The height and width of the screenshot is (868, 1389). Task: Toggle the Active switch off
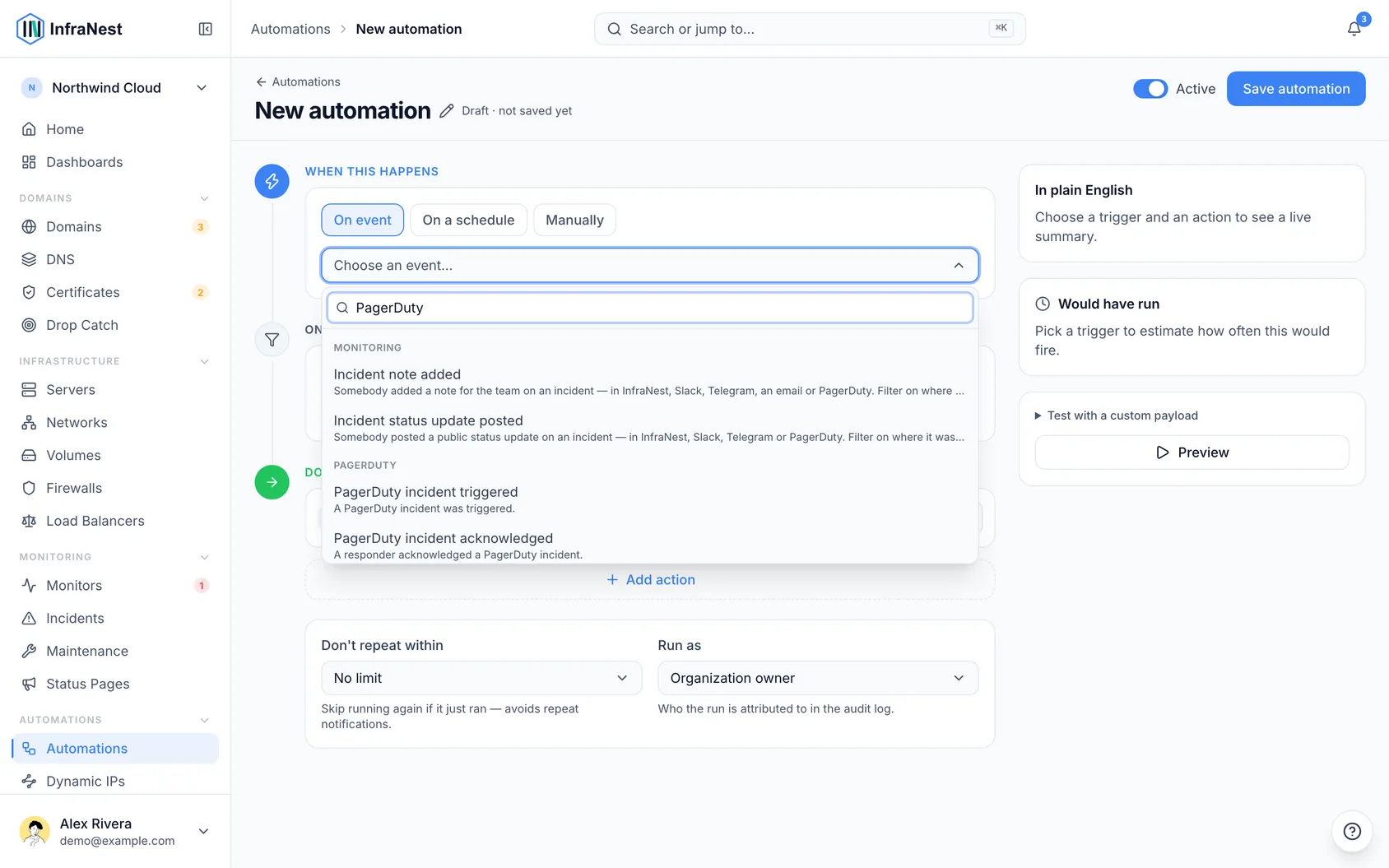pyautogui.click(x=1150, y=89)
